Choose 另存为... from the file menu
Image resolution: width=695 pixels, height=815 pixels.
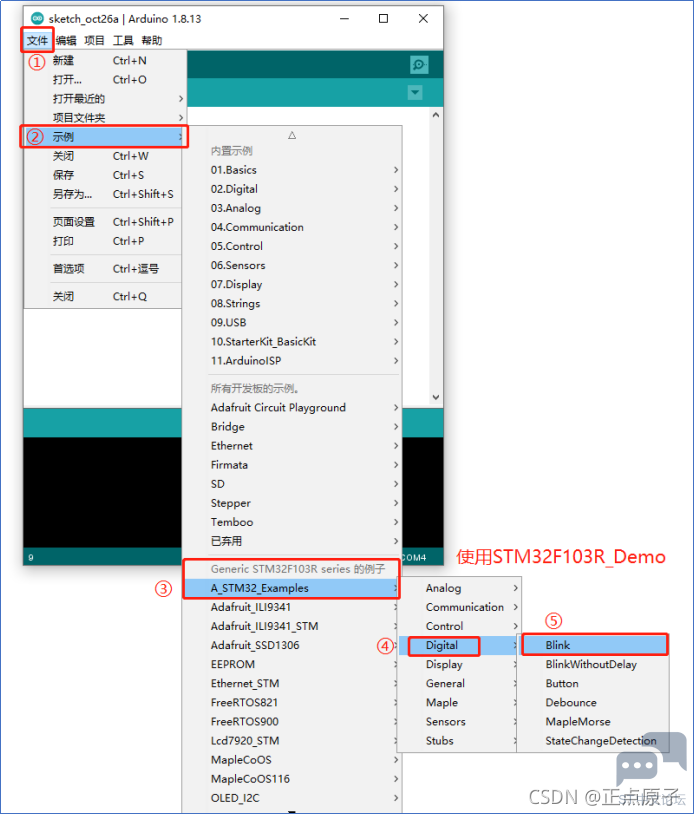103,194
